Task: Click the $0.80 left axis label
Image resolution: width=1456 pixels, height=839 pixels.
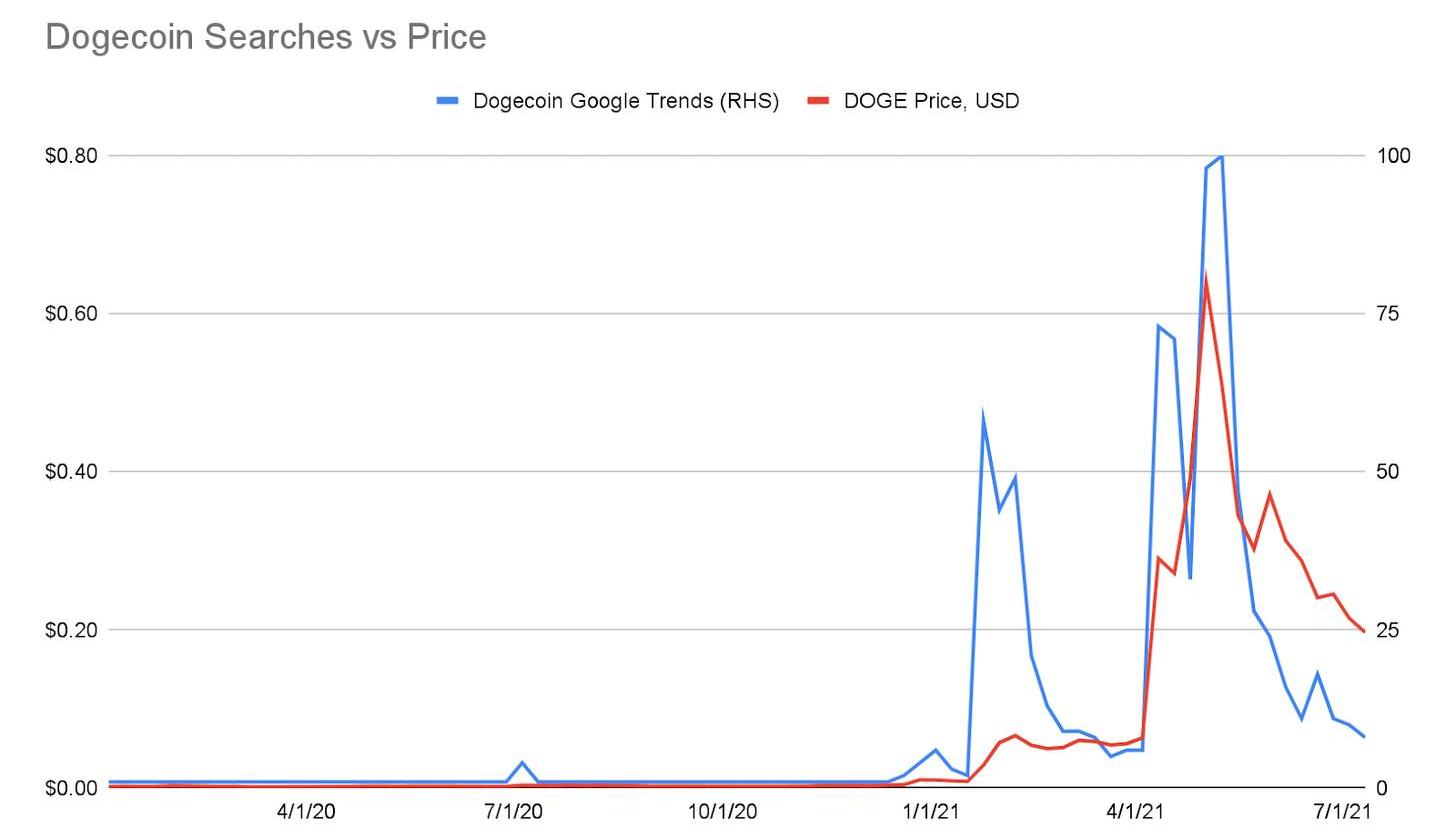Action: click(70, 156)
